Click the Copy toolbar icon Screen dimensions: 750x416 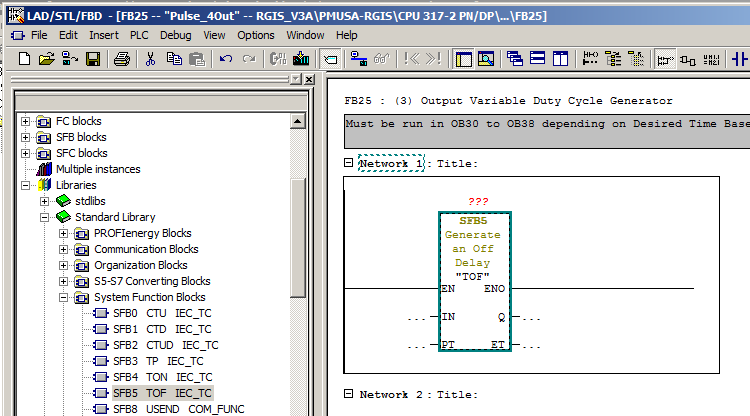[173, 59]
